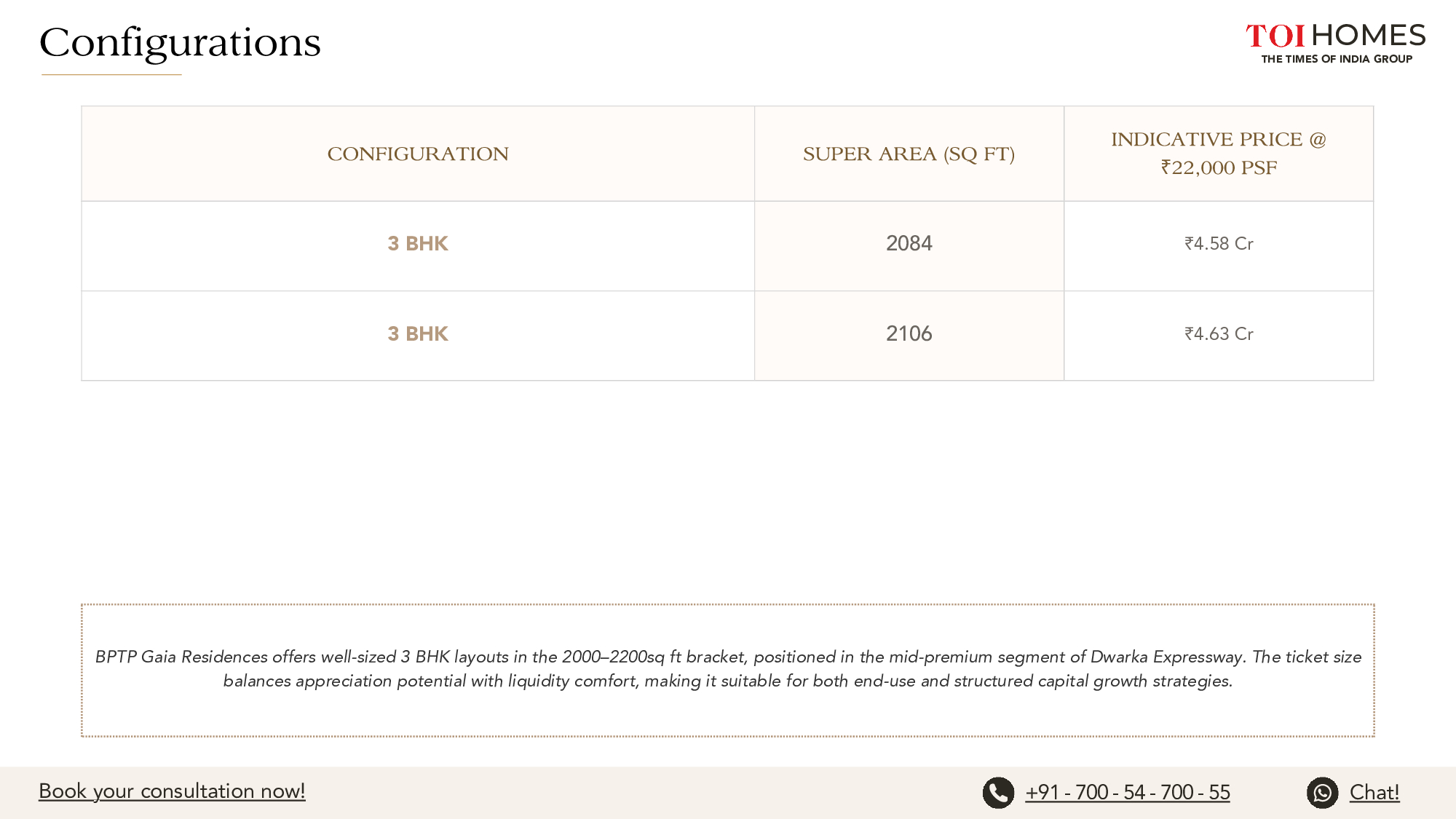Viewport: 1456px width, 819px height.
Task: Click the gold underline beneath Configurations
Action: 111,74
